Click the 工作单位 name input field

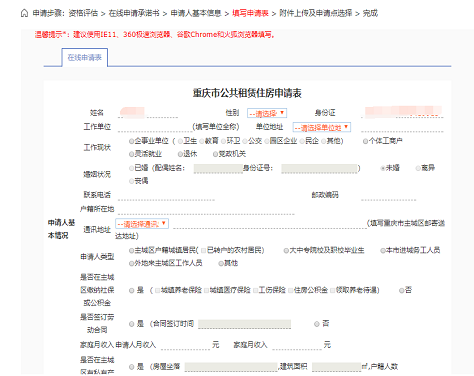(155, 127)
